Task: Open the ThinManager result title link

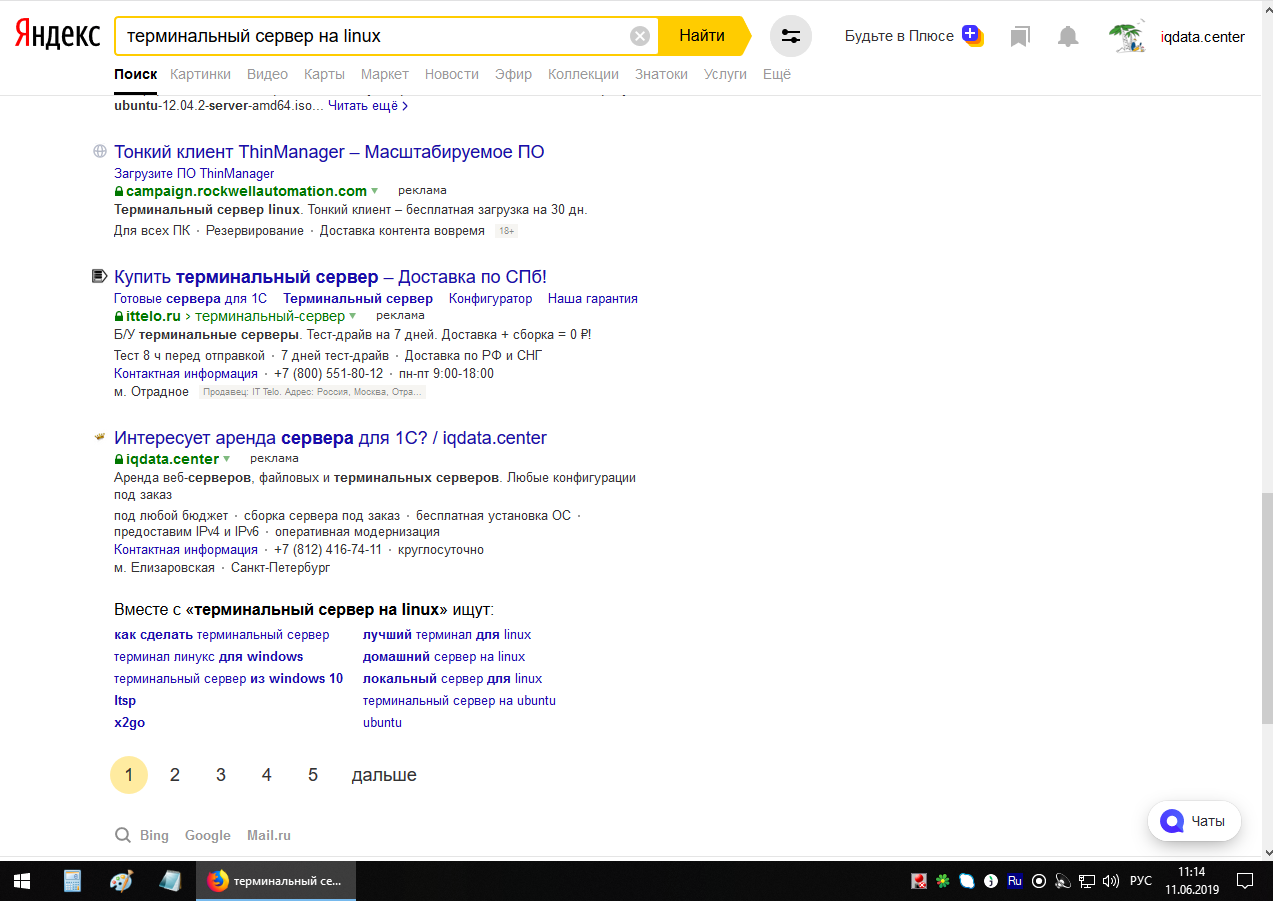Action: click(329, 152)
